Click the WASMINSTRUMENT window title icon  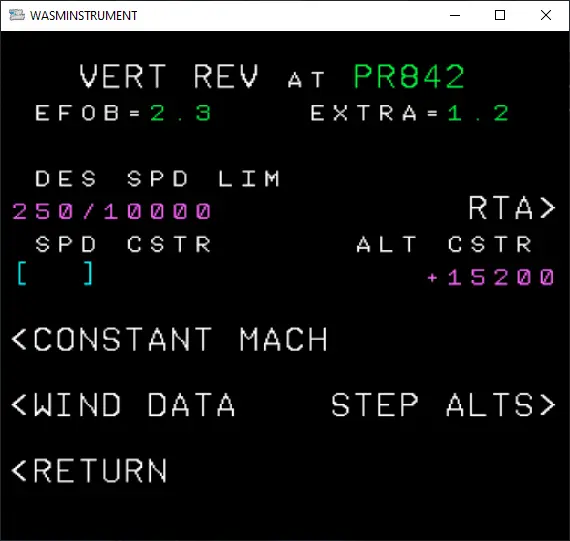17,15
